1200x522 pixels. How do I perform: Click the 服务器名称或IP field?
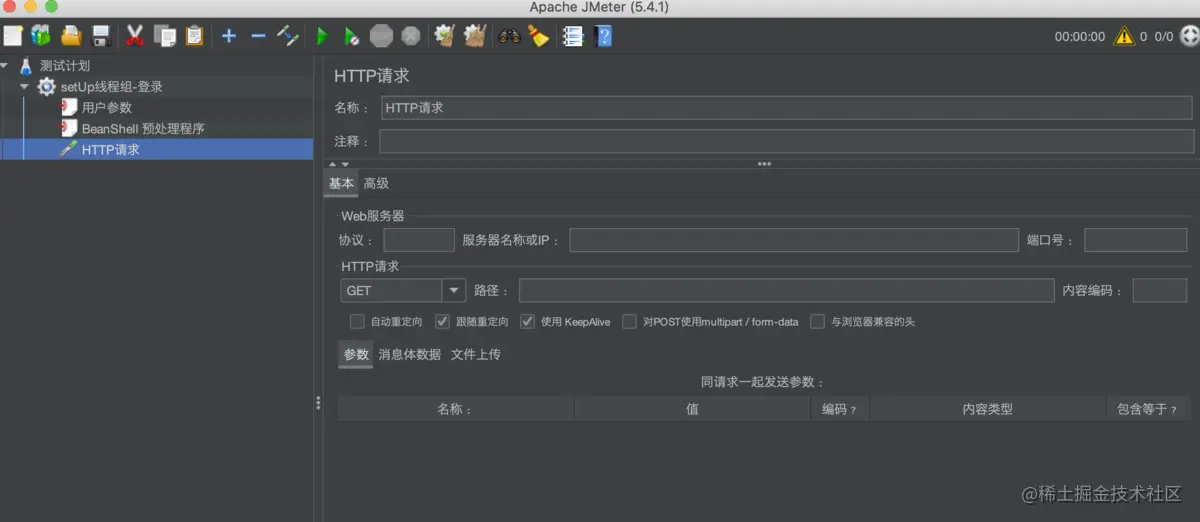[794, 240]
